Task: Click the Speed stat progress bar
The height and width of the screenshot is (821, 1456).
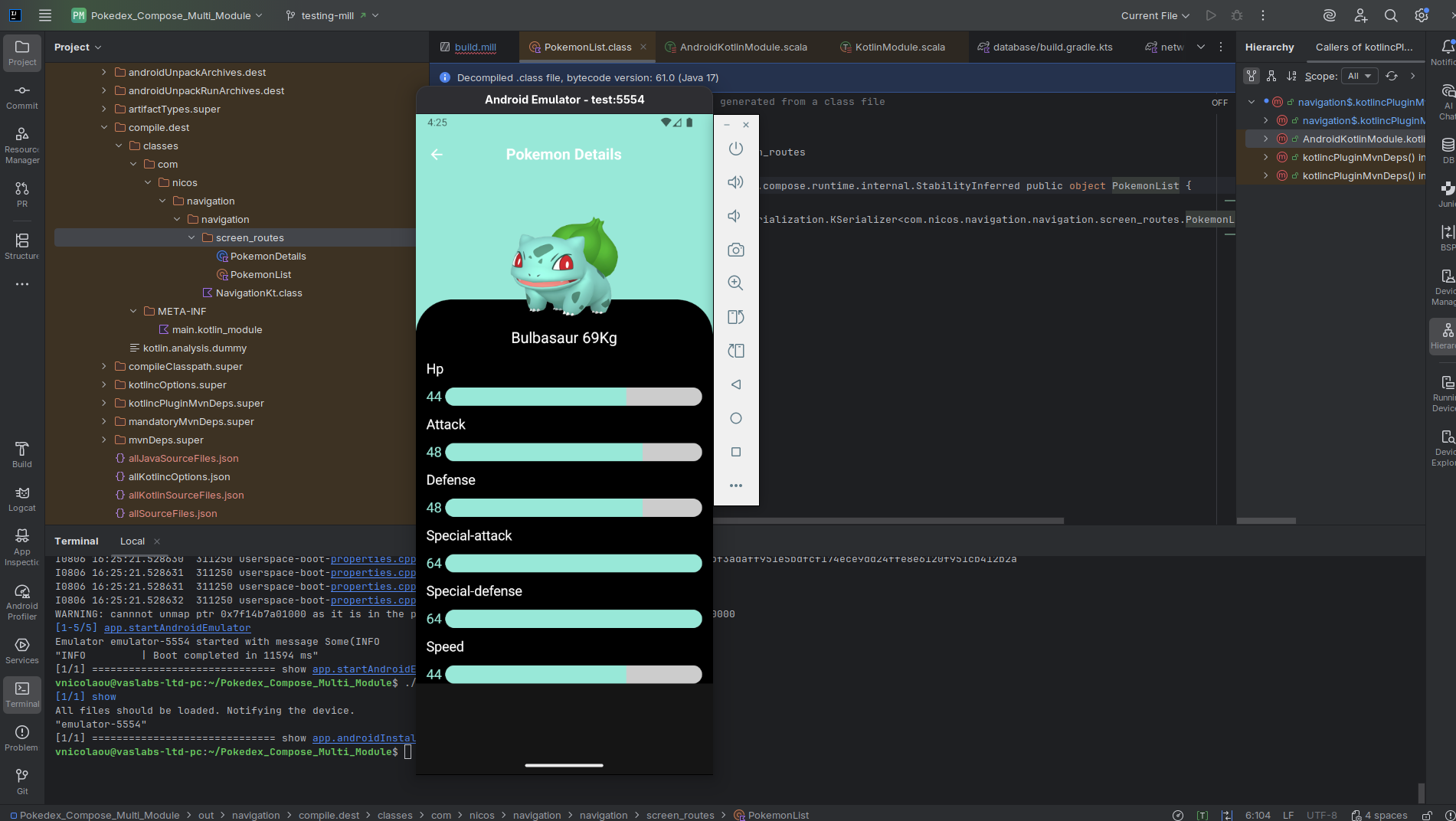Action: coord(573,674)
